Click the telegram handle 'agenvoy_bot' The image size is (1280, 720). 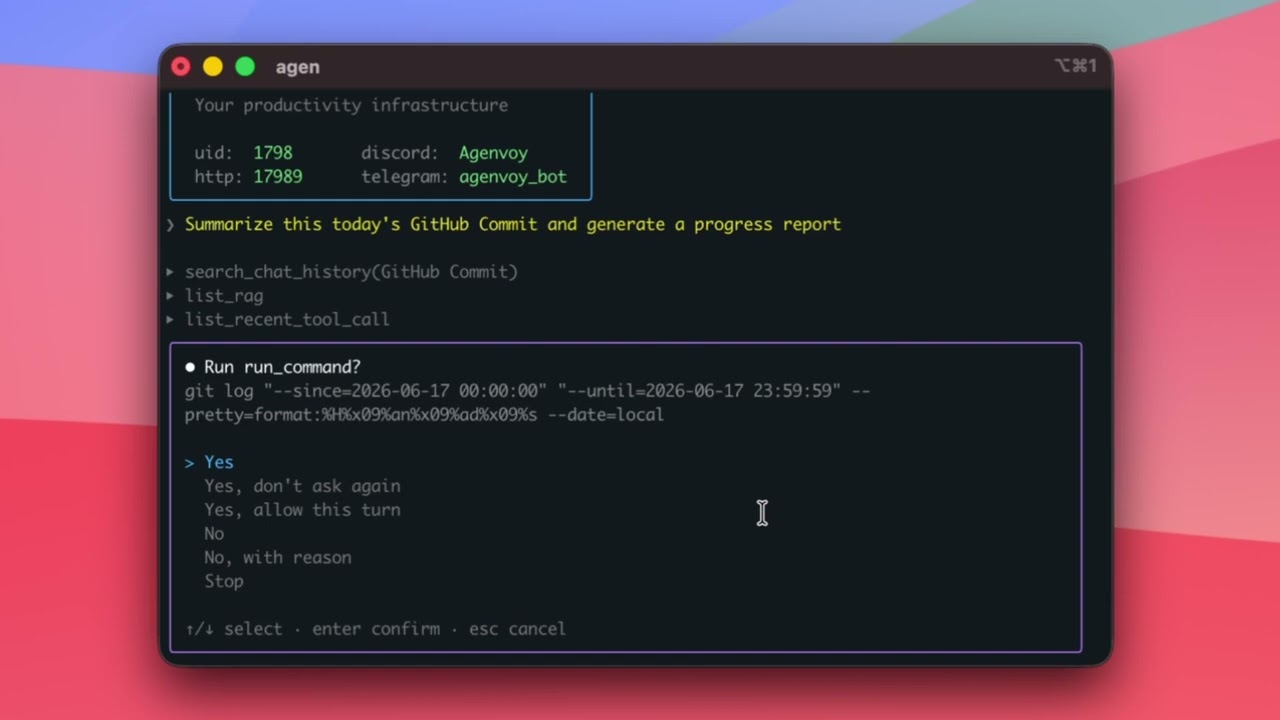pos(513,177)
